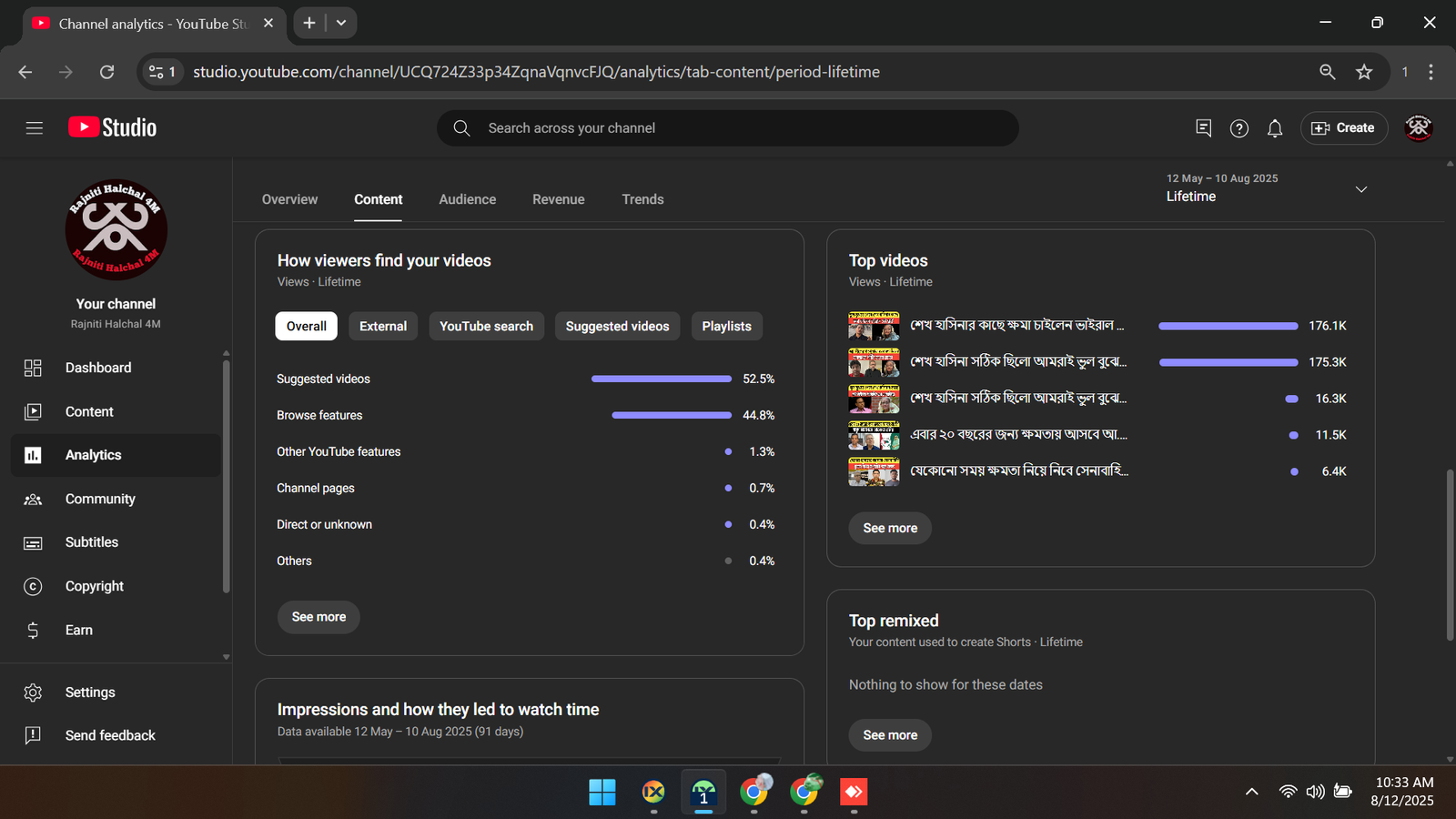The width and height of the screenshot is (1456, 819).
Task: Click the browser address bar URL
Action: [536, 72]
